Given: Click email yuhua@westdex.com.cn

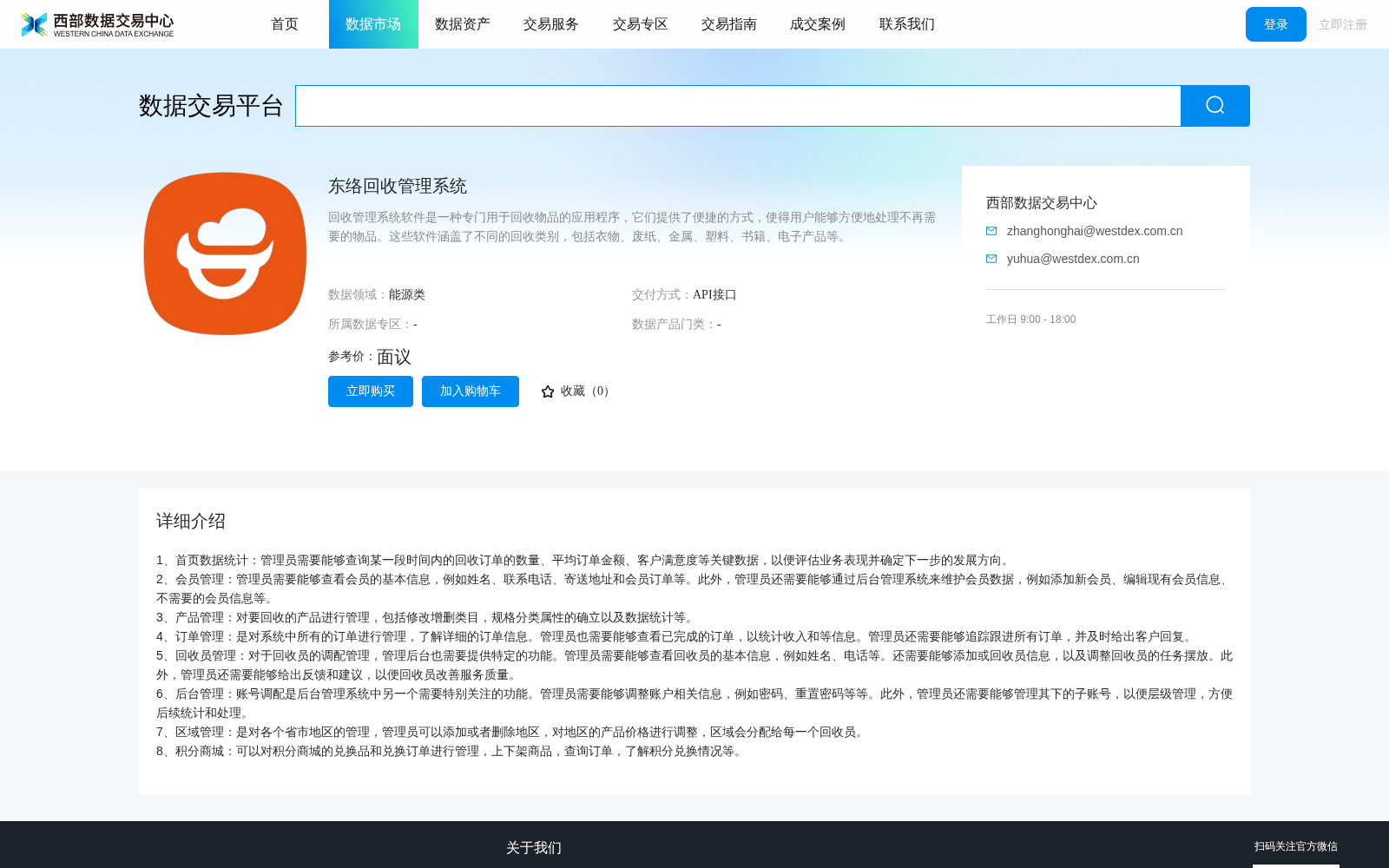Looking at the screenshot, I should pos(1073,259).
